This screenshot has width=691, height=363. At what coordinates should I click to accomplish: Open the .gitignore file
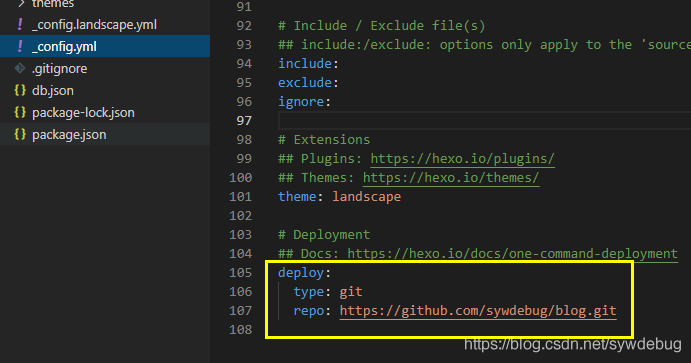tap(59, 69)
